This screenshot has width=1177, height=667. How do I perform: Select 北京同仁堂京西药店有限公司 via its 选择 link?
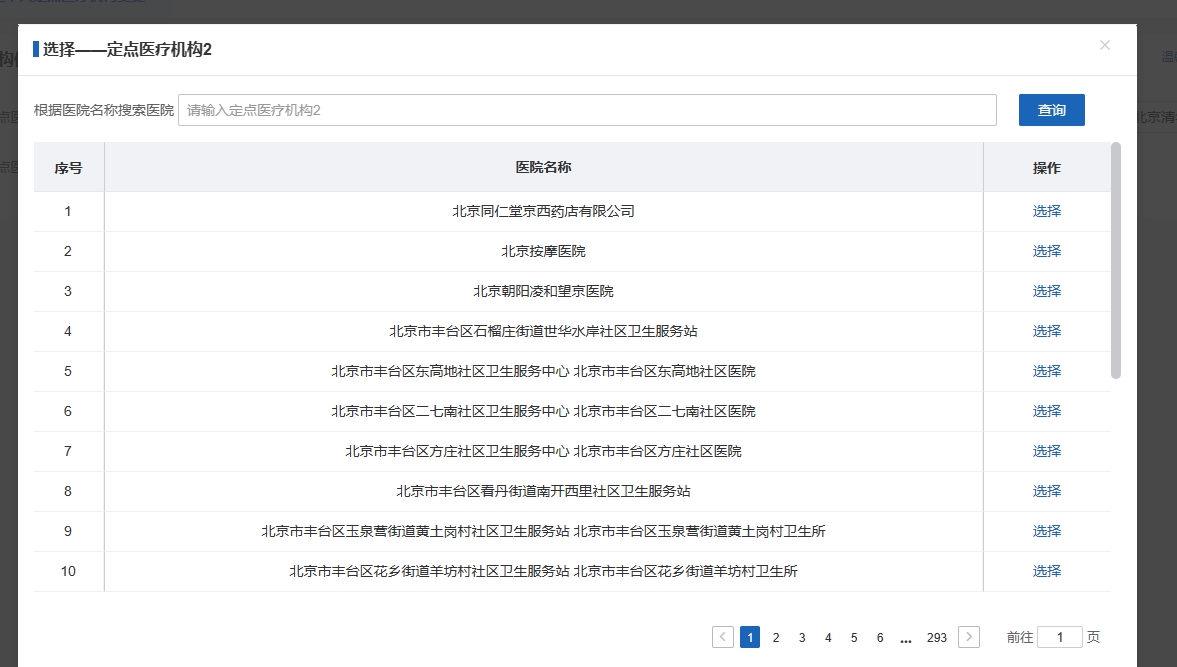pos(1046,211)
